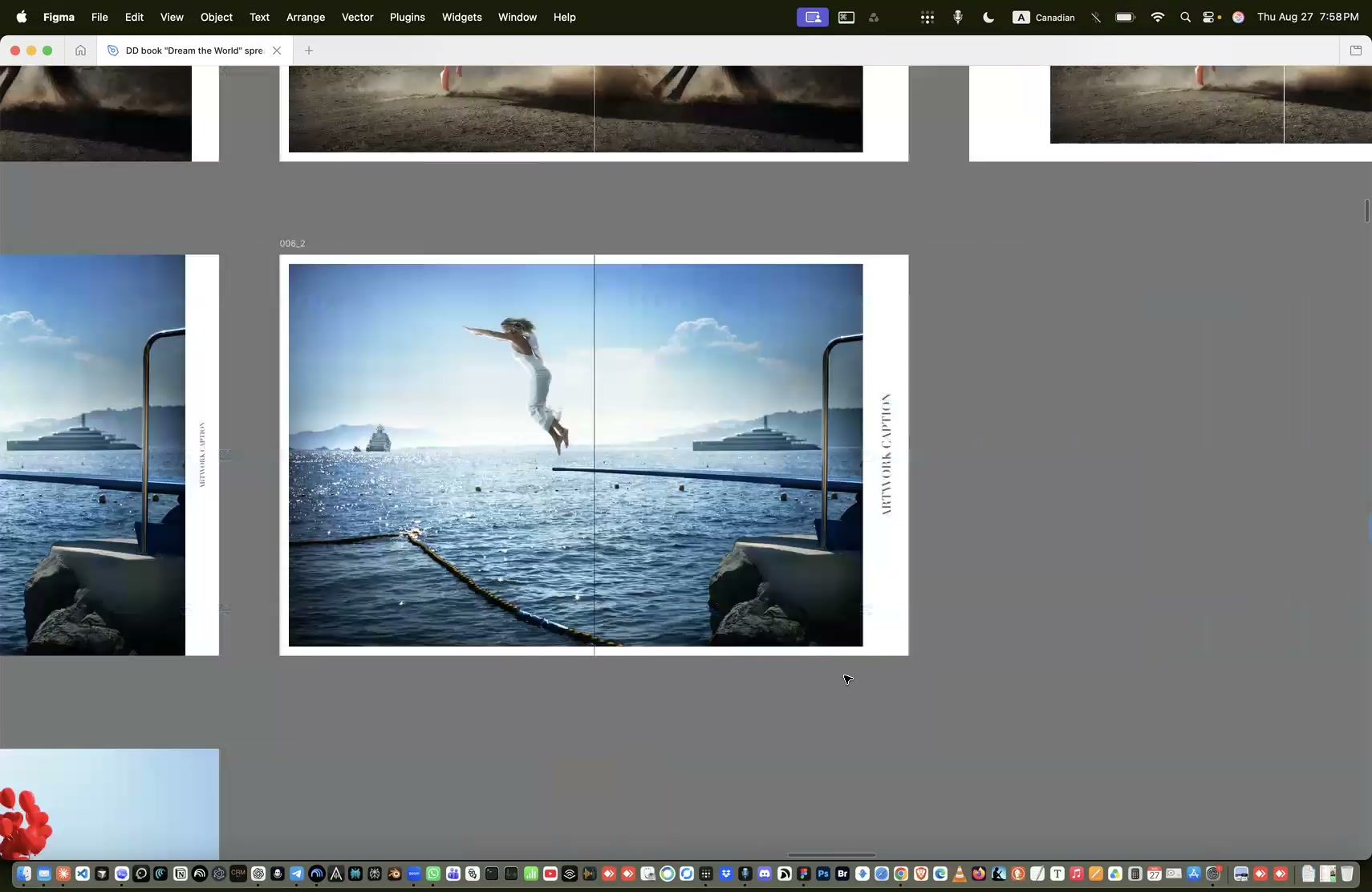Select the frame label 006_2
Viewport: 1372px width, 892px height.
(292, 243)
